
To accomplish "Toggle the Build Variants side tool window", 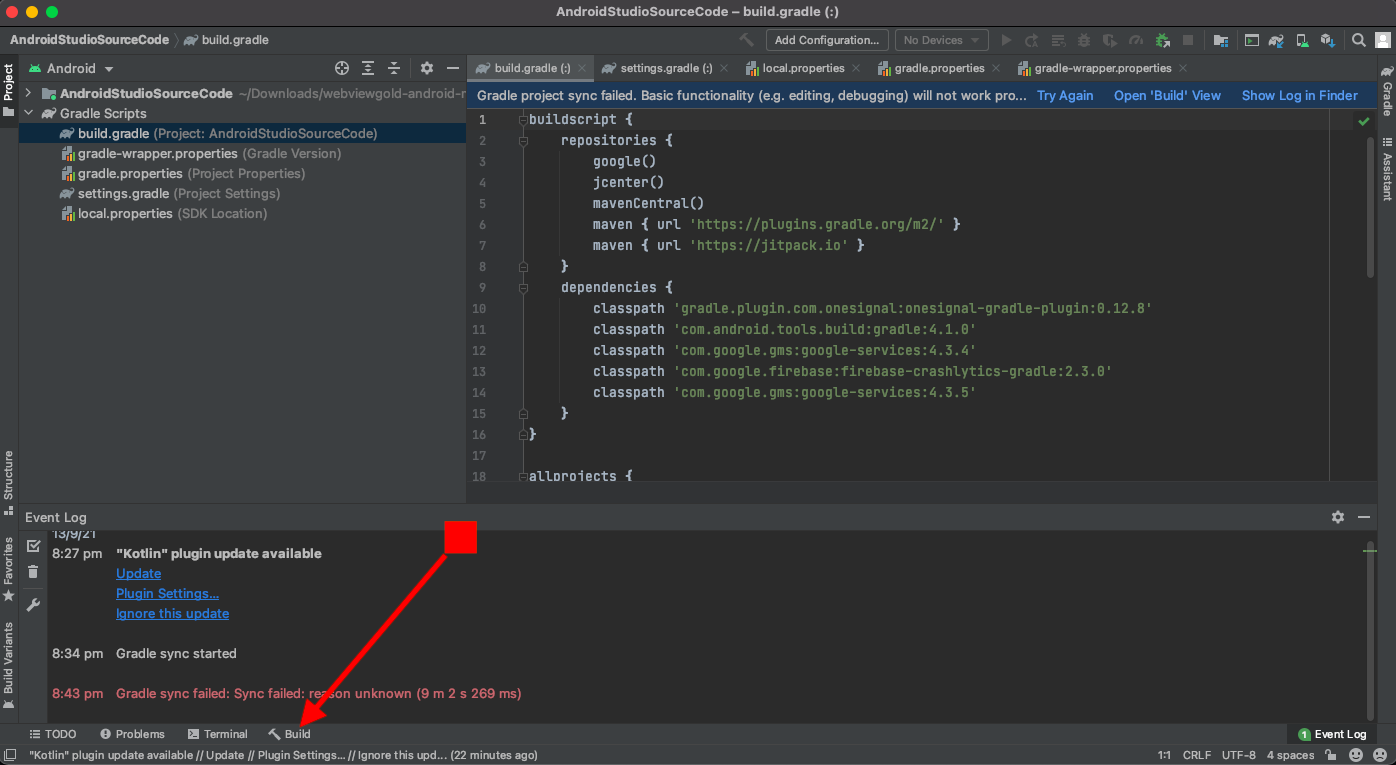I will point(9,664).
